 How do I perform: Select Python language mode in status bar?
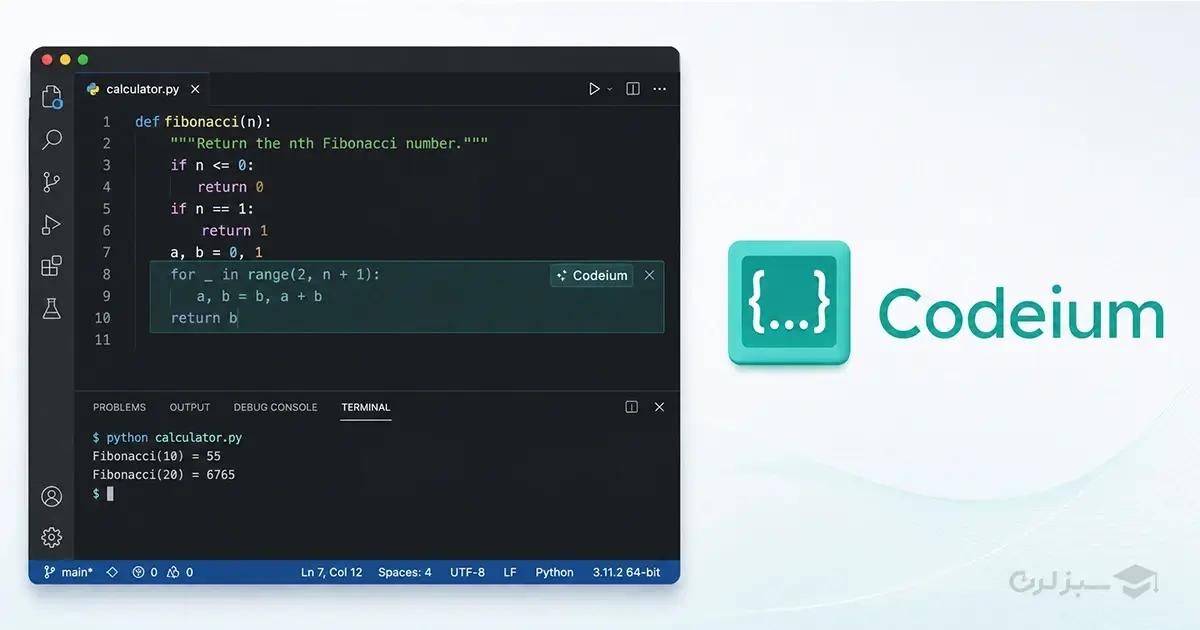(x=554, y=572)
